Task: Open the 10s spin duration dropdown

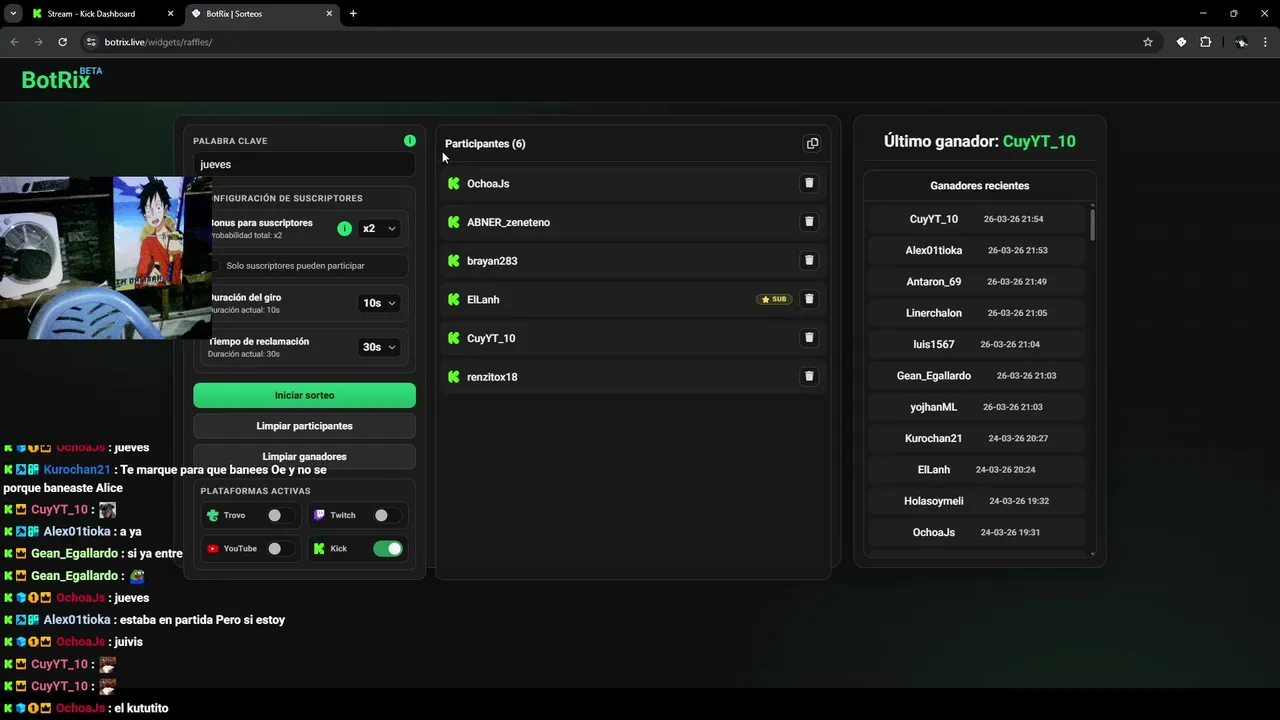Action: click(x=379, y=303)
